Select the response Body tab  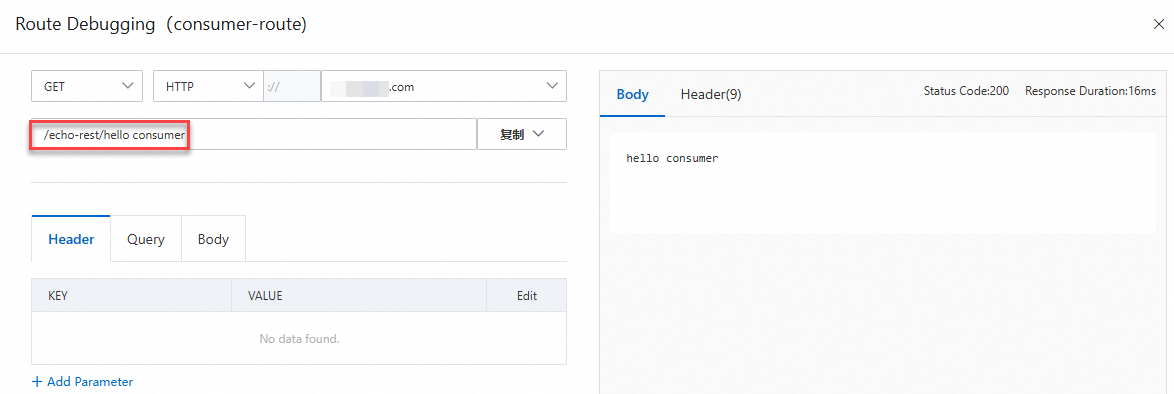tap(633, 94)
